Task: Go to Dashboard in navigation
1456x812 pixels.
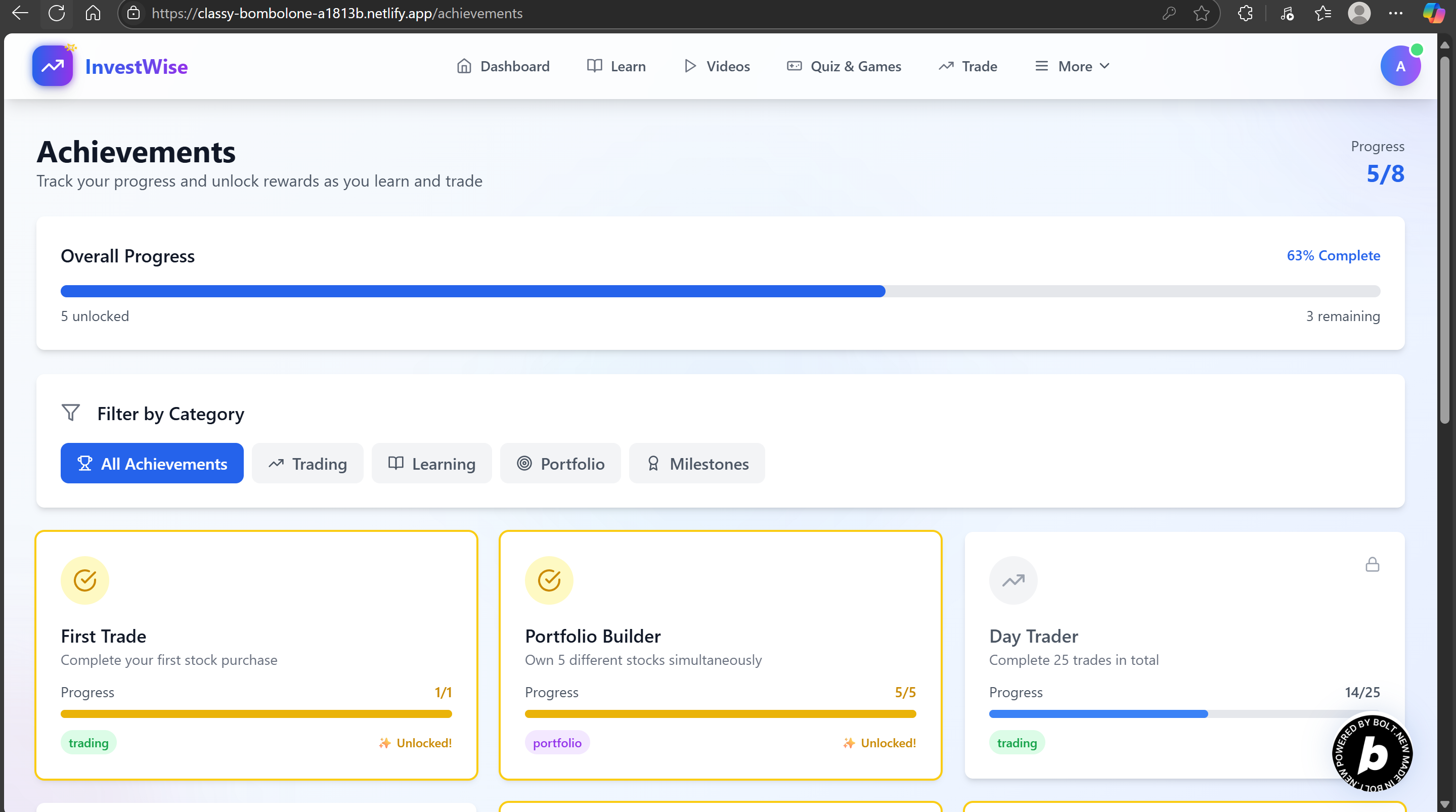Action: [503, 66]
